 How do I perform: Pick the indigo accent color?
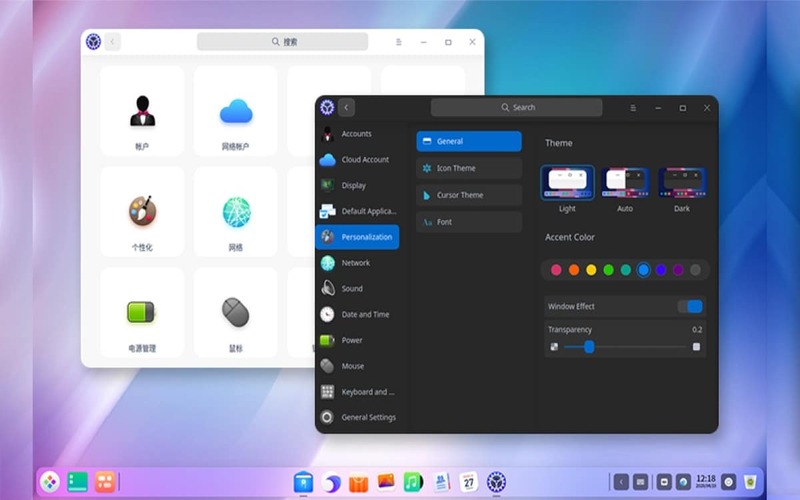tap(661, 270)
